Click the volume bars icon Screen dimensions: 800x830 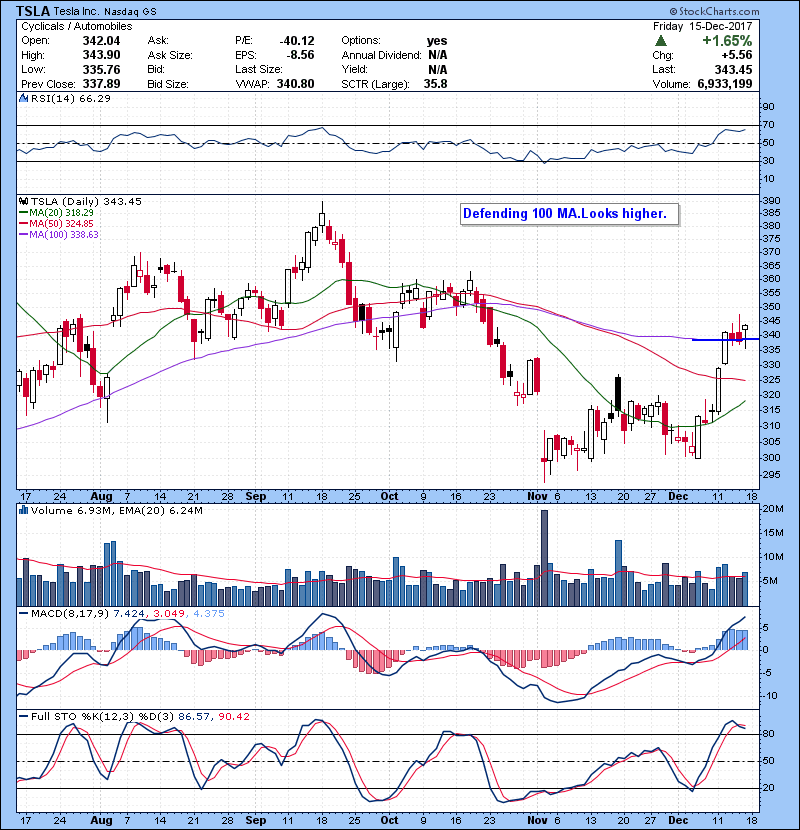point(23,510)
